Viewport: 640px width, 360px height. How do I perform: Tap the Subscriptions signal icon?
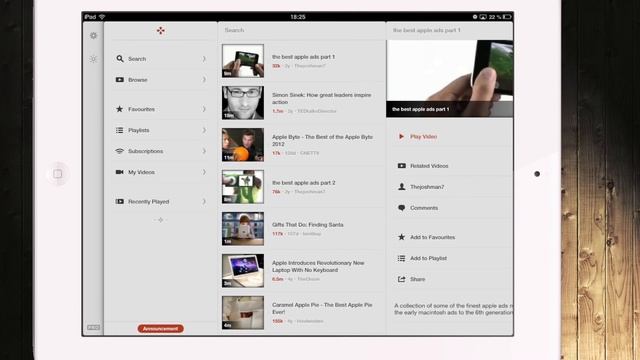[x=119, y=151]
